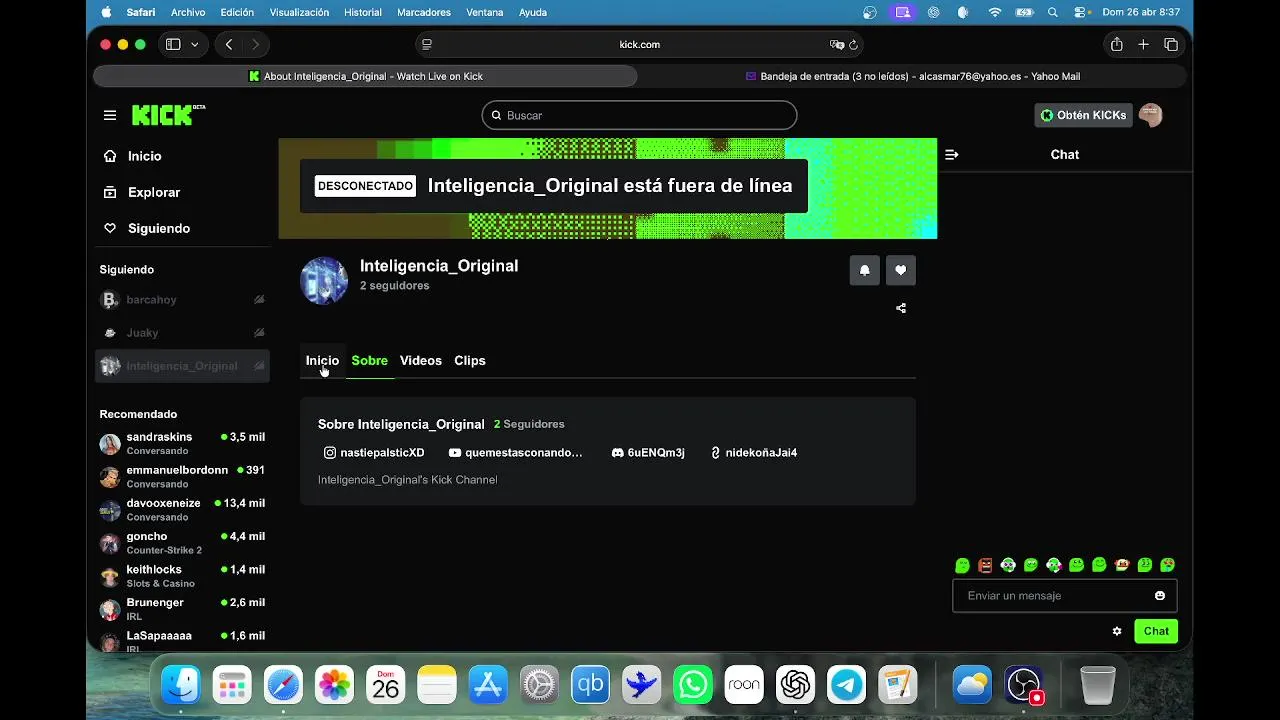
Task: Open Juaky in the following list
Action: pyautogui.click(x=183, y=333)
